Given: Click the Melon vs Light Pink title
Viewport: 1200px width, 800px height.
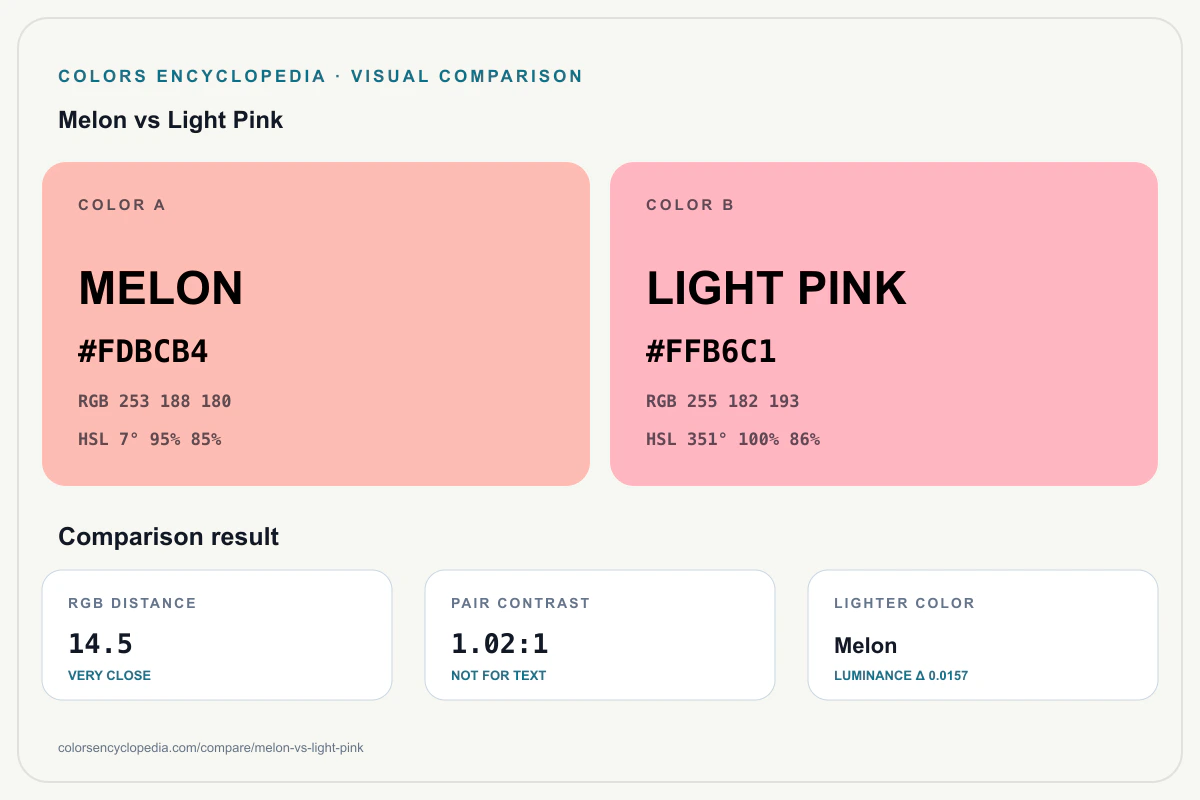Looking at the screenshot, I should click(171, 120).
